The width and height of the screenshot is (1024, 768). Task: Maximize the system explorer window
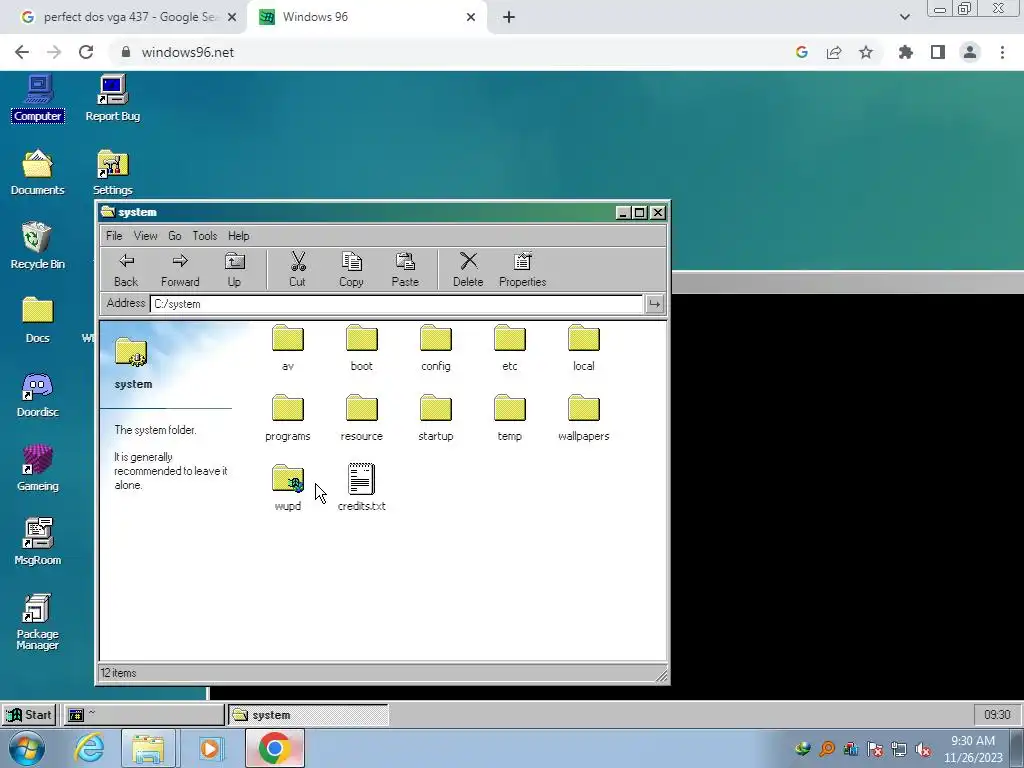pos(640,213)
